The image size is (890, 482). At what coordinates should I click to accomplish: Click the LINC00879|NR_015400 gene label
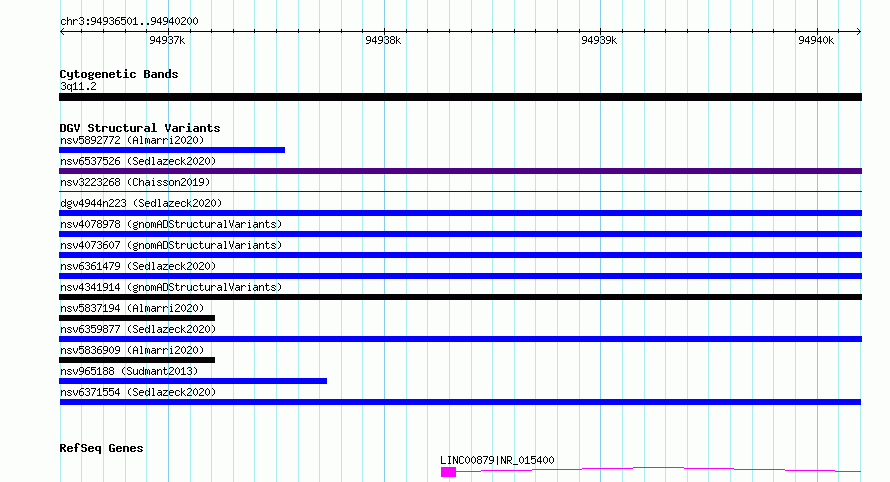coord(497,460)
